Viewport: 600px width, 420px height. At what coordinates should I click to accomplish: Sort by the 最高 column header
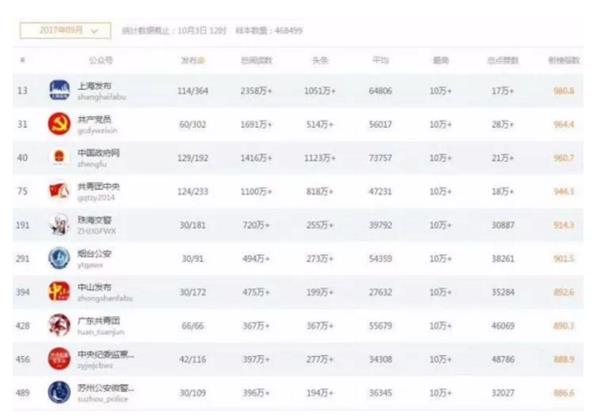[x=440, y=60]
